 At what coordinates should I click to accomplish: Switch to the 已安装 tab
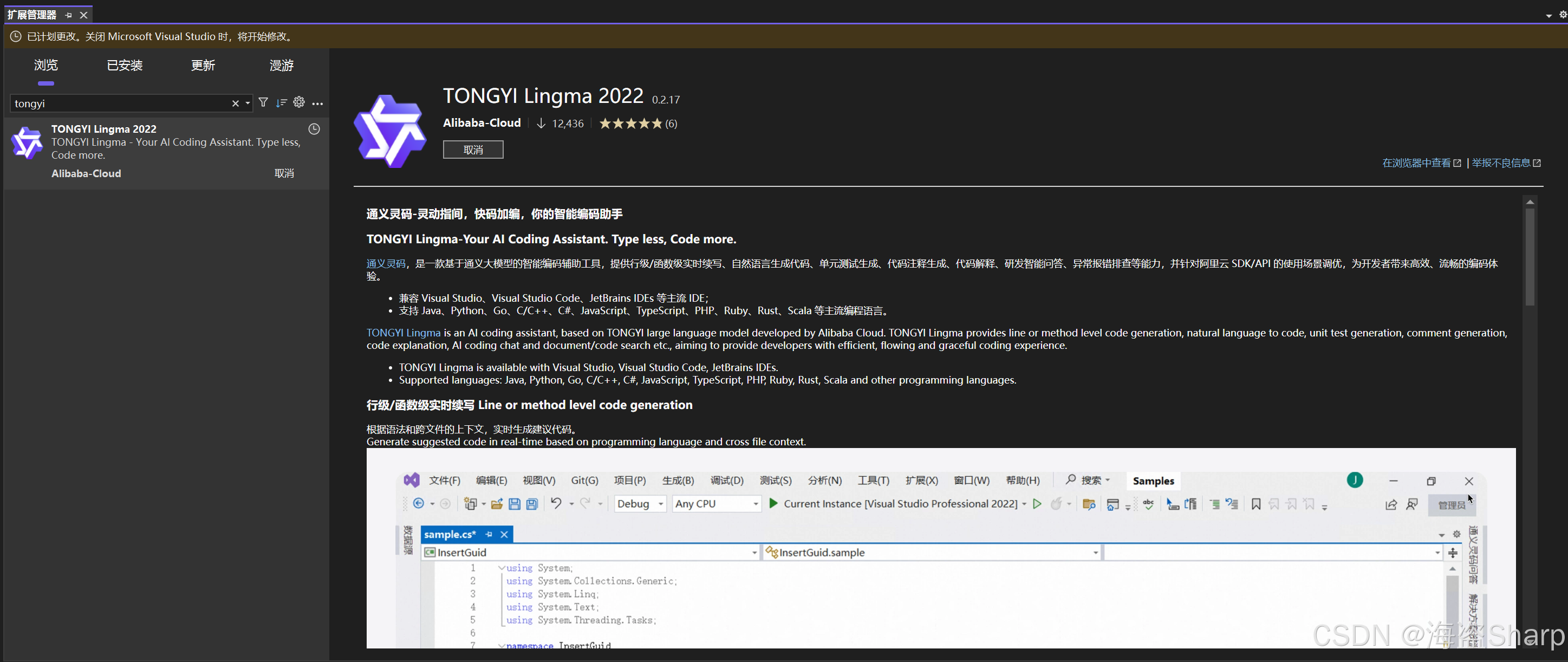[124, 66]
